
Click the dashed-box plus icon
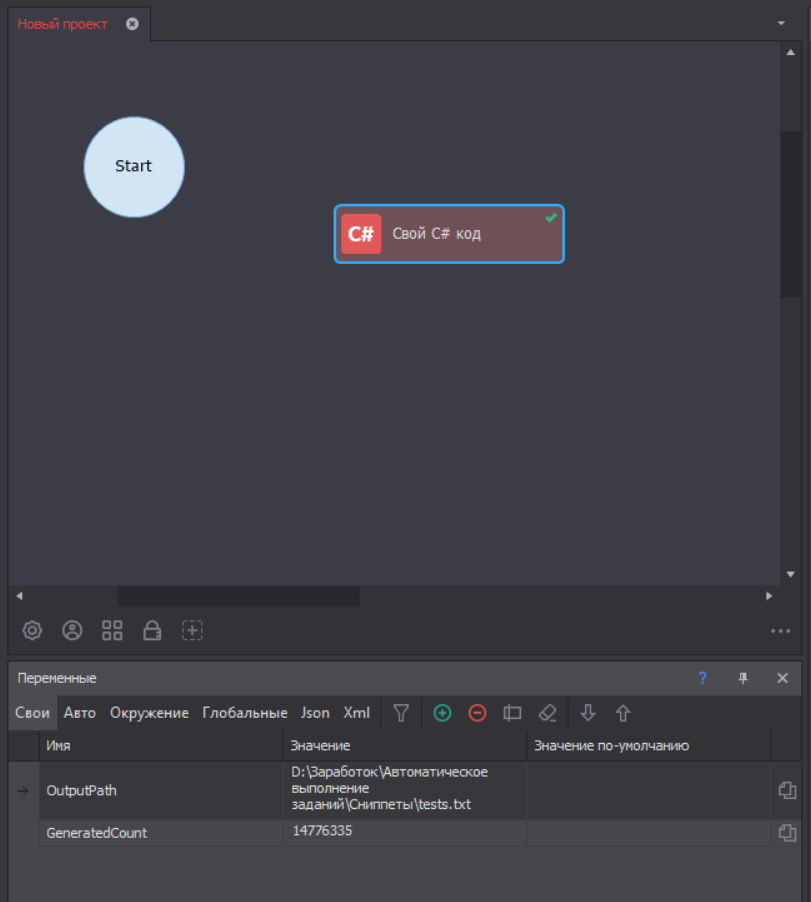tap(192, 630)
